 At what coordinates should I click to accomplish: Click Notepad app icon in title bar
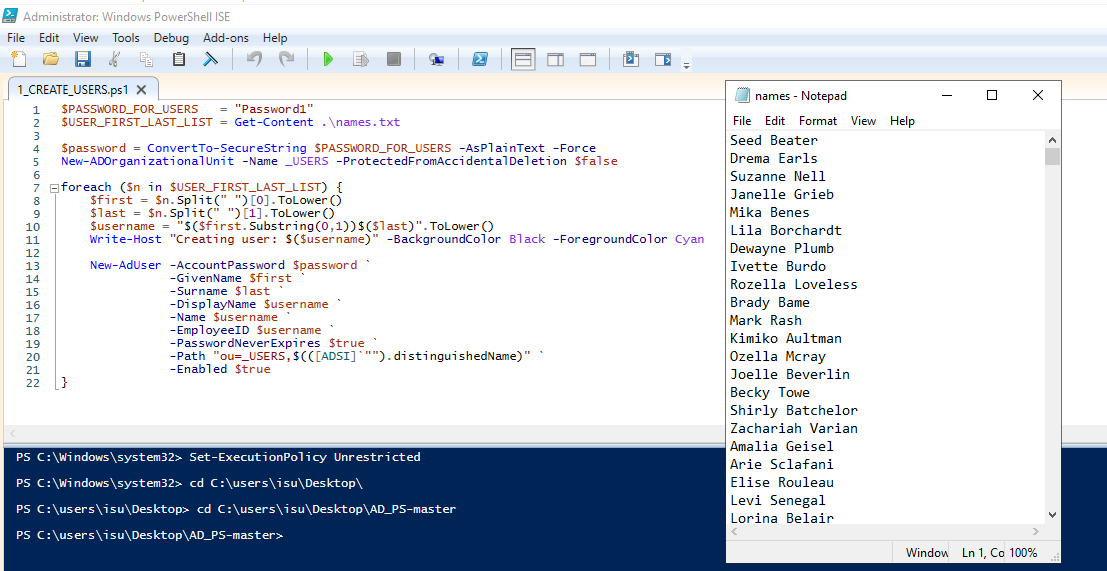click(x=741, y=95)
